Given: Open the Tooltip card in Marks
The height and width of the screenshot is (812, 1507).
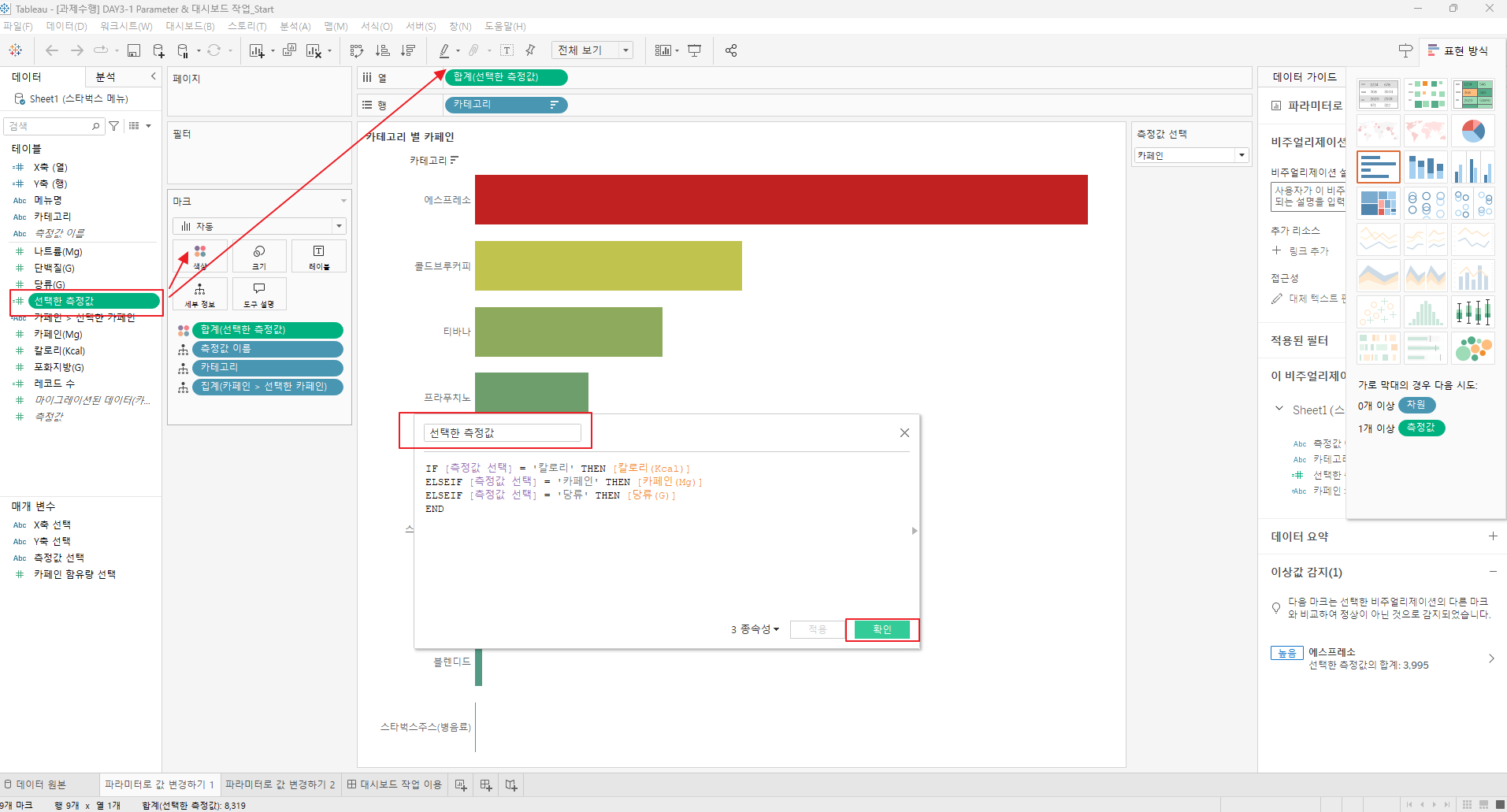Looking at the screenshot, I should 259,294.
